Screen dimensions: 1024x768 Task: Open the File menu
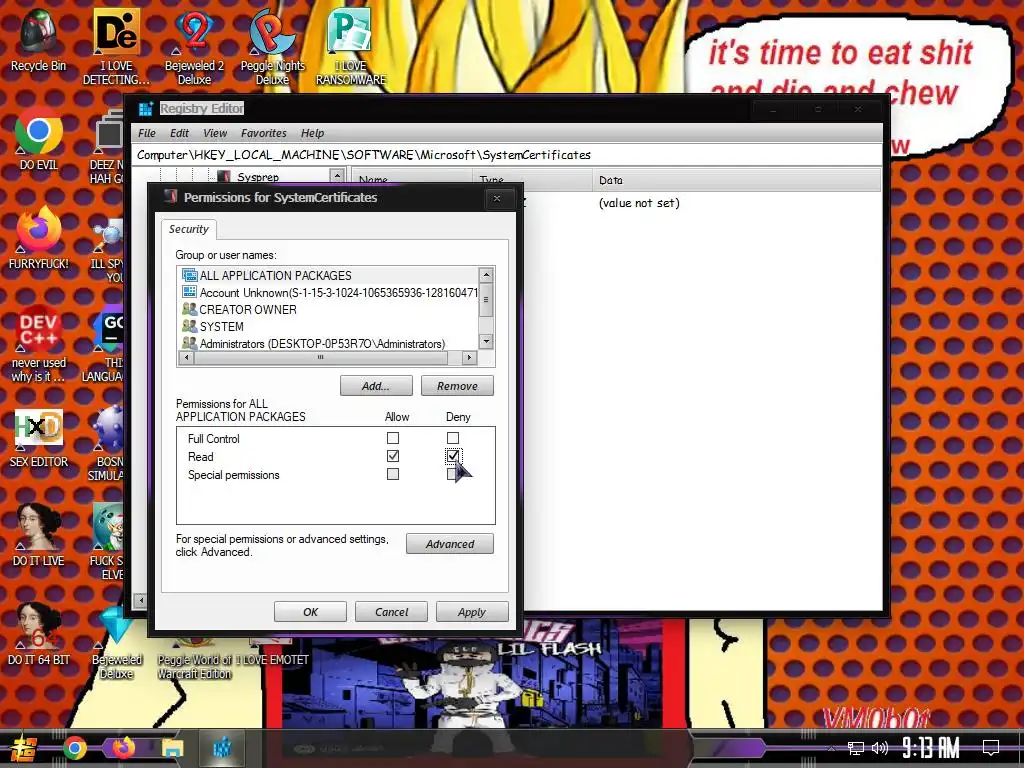[147, 133]
